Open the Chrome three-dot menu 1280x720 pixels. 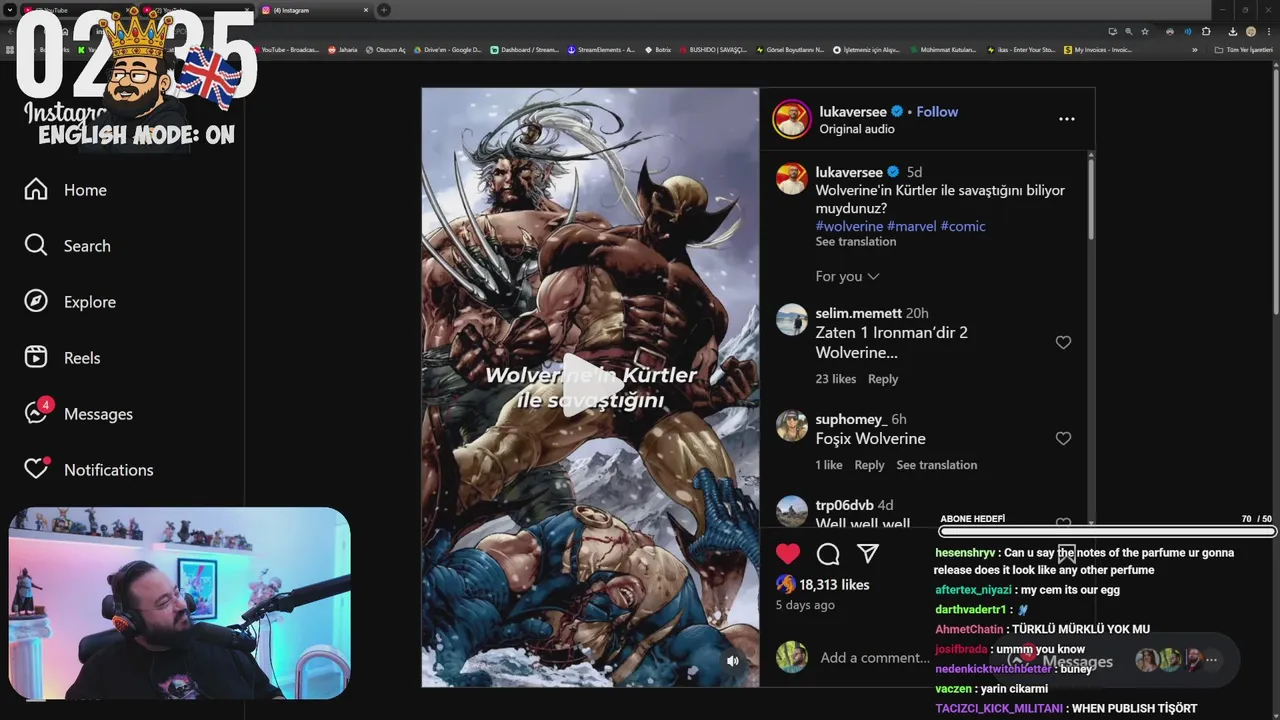pos(1269,31)
